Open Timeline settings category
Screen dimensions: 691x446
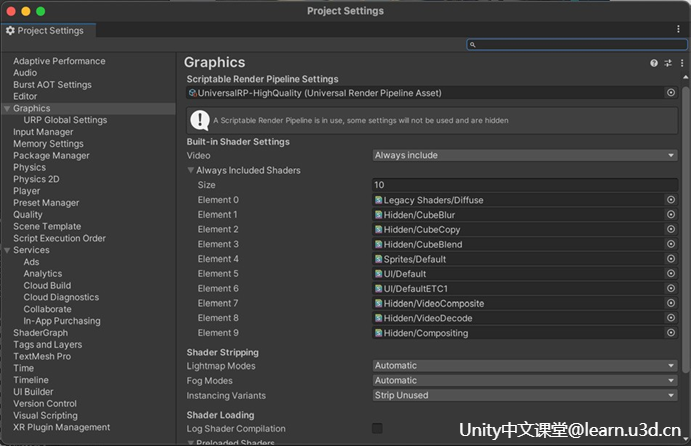point(31,380)
